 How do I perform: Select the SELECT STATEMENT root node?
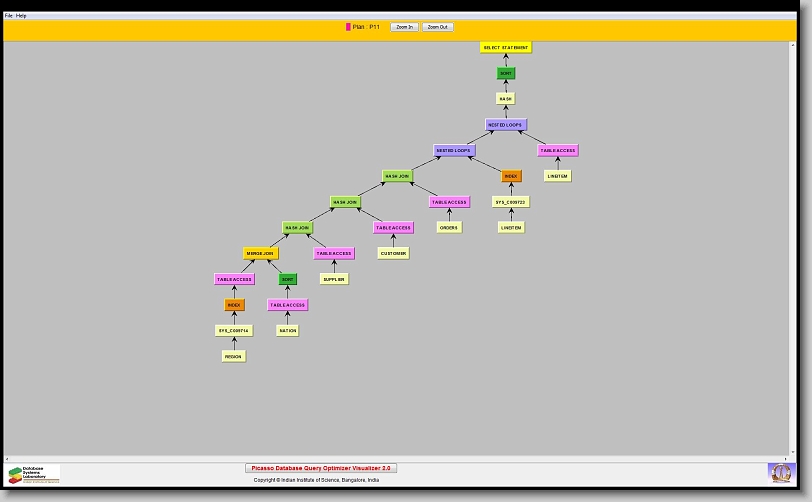click(505, 47)
